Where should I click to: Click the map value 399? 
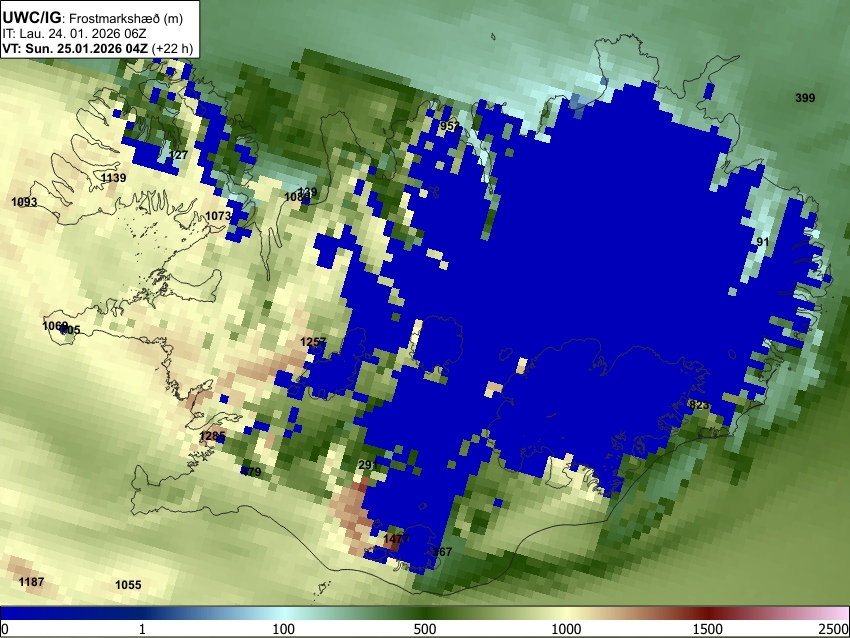(805, 98)
